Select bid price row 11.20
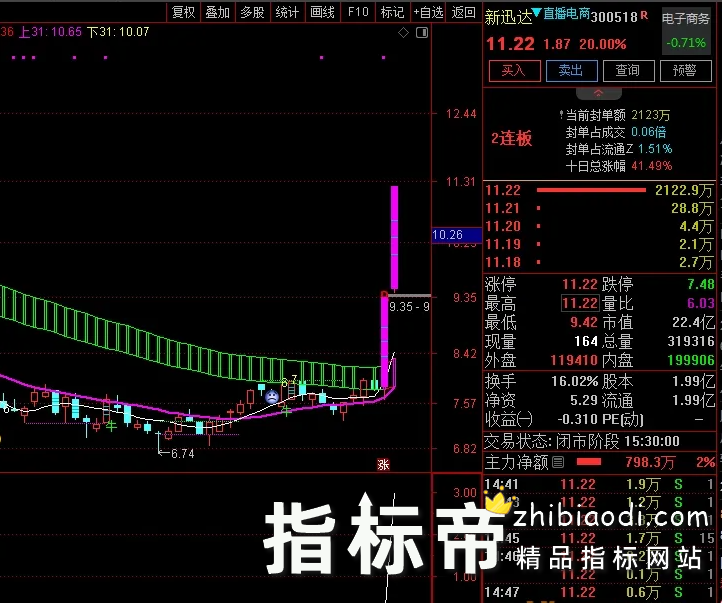722x603 pixels. (x=599, y=226)
